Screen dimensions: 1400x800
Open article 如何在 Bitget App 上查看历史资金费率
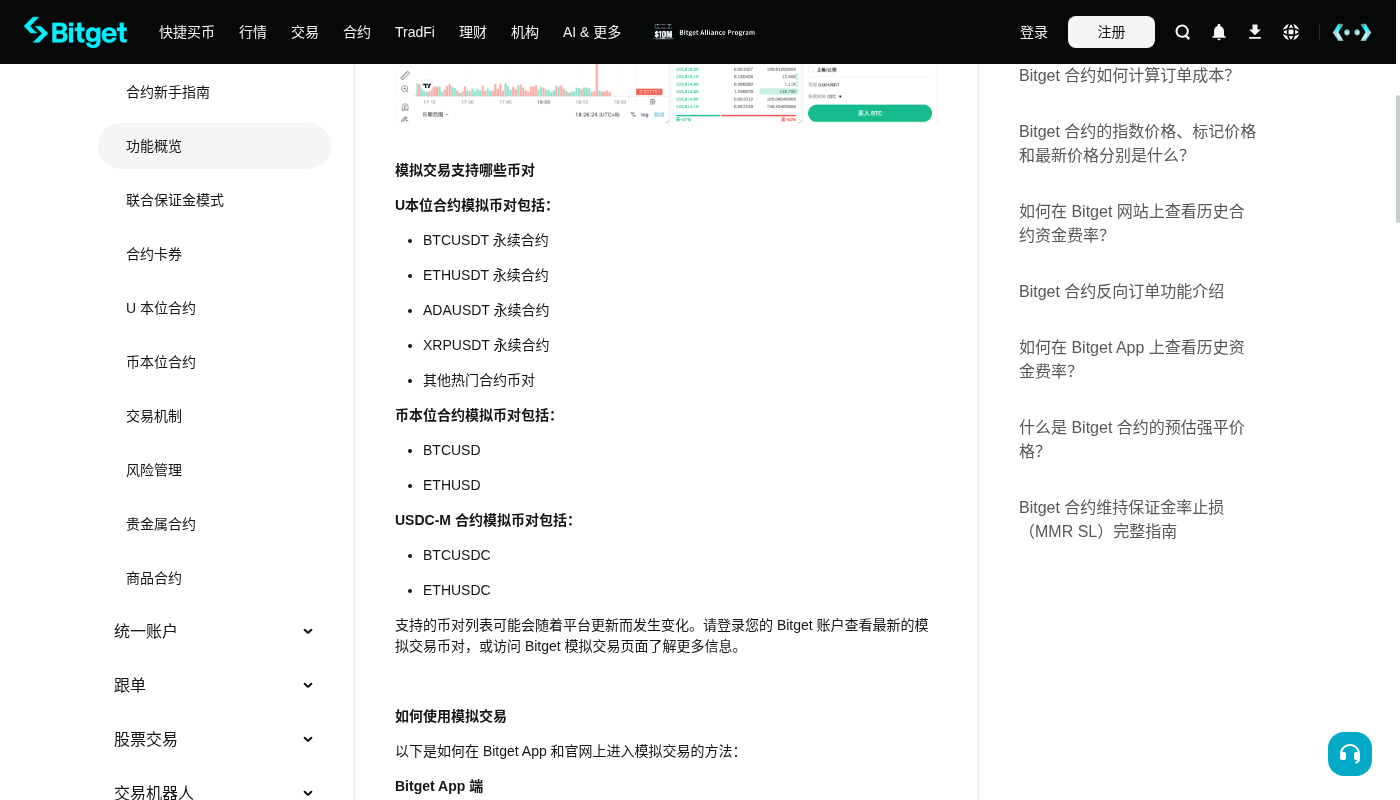click(1132, 359)
